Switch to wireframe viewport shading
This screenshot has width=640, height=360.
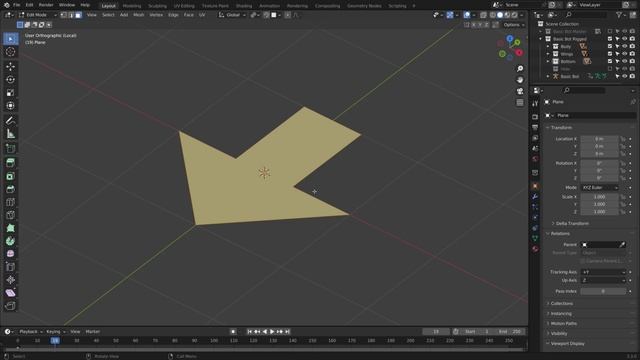pos(493,15)
